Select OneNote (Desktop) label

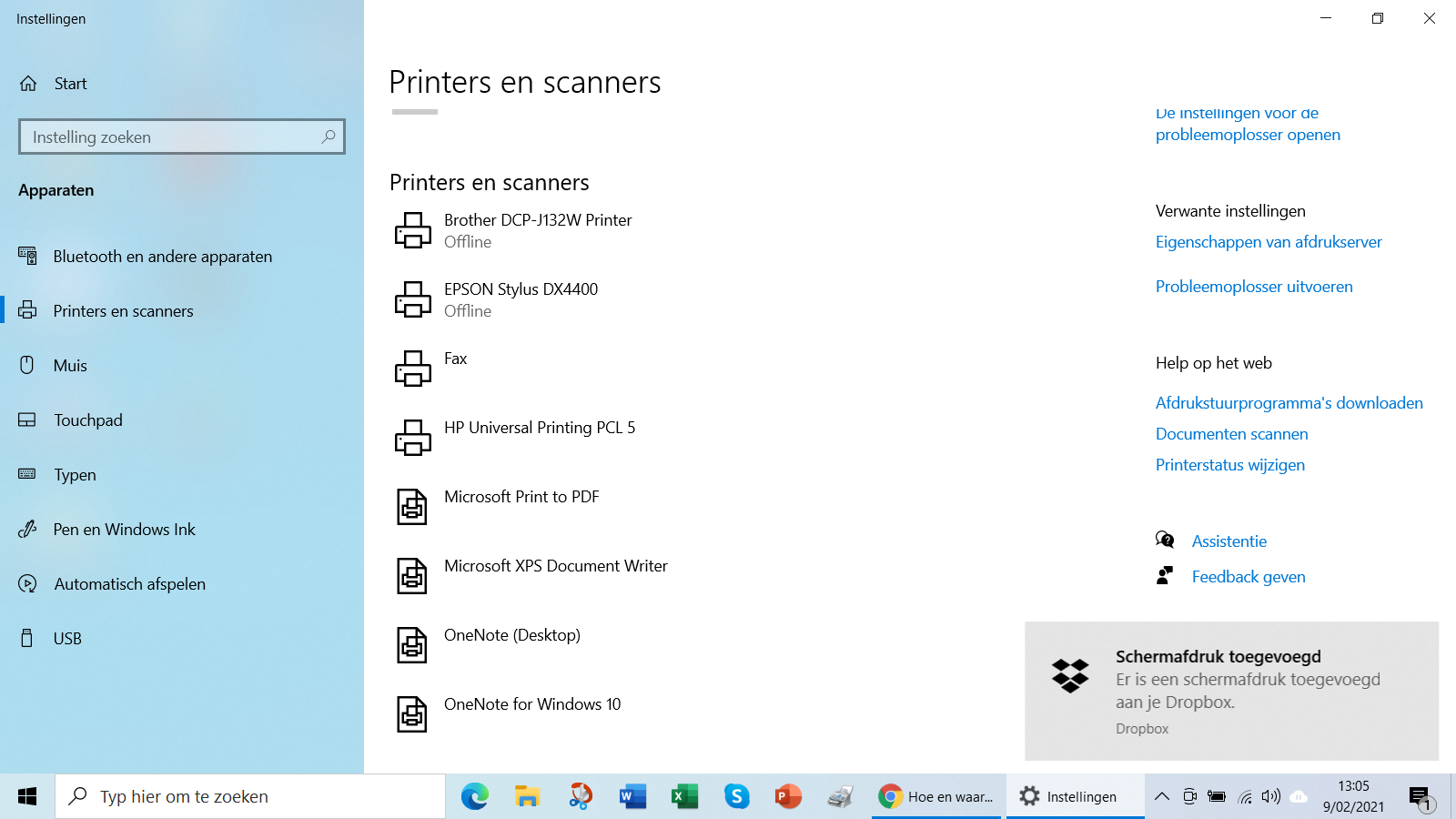512,635
